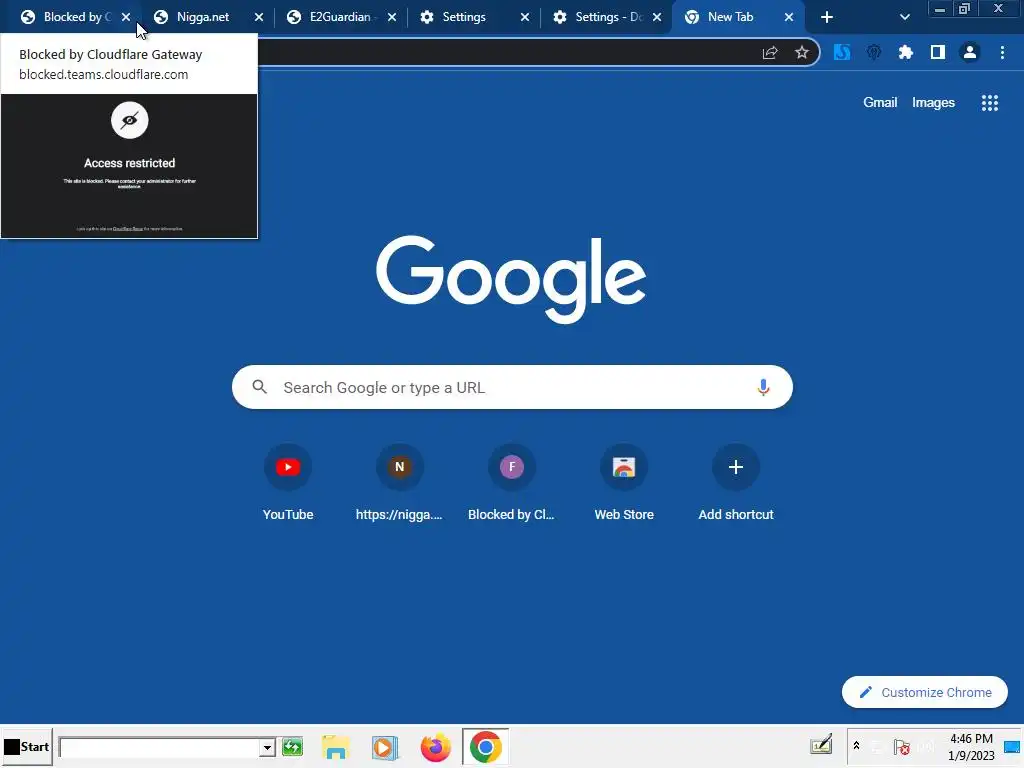
Task: Click the Google logo
Action: click(x=511, y=280)
